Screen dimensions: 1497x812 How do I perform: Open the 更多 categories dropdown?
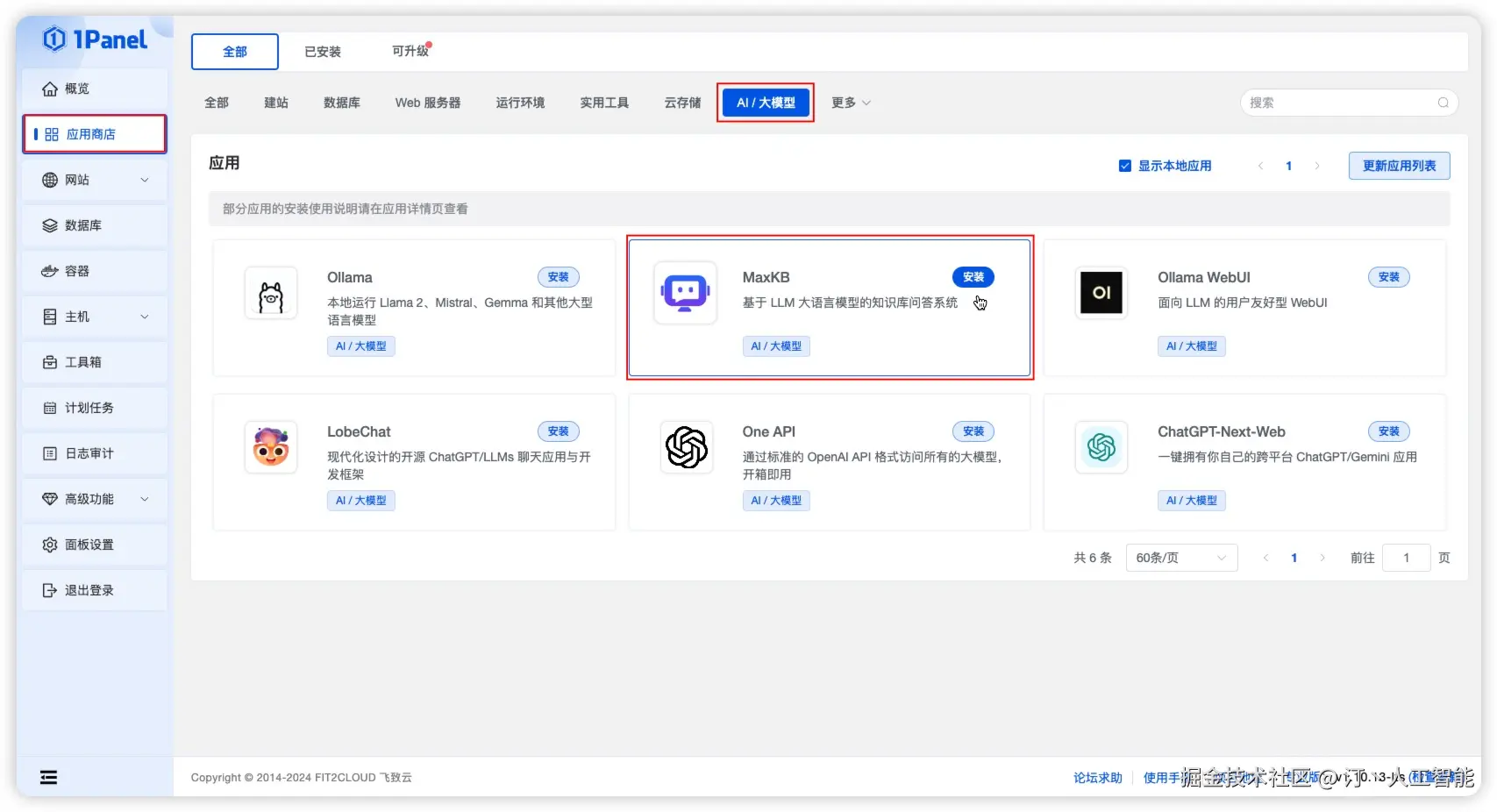click(x=851, y=103)
